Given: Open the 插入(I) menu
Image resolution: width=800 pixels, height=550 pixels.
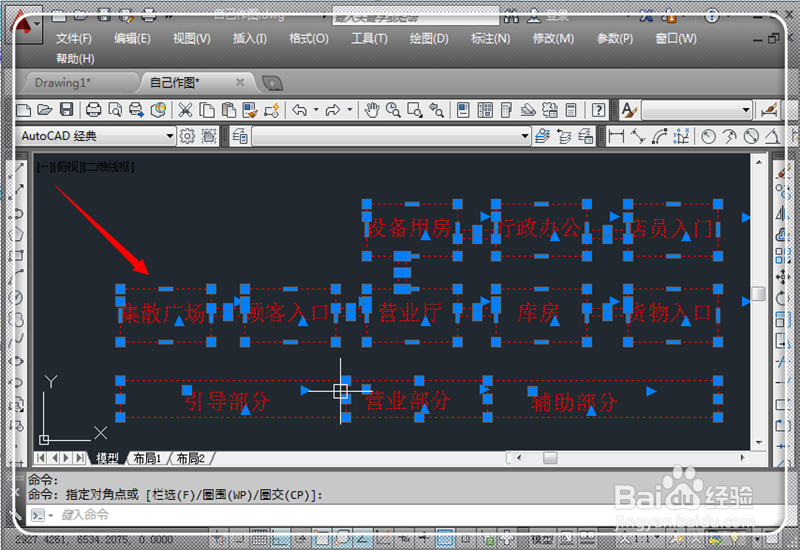Looking at the screenshot, I should [249, 39].
